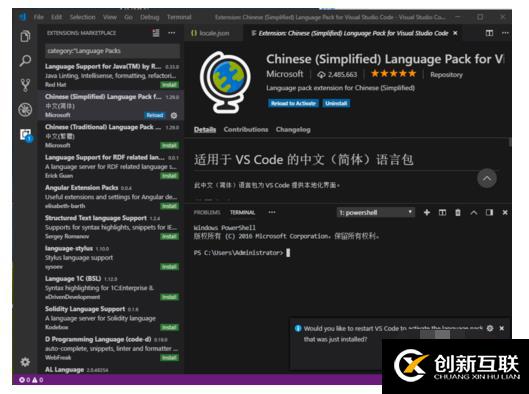The width and height of the screenshot is (529, 394).
Task: Install D Programming Language (code-d)
Action: [x=169, y=358]
